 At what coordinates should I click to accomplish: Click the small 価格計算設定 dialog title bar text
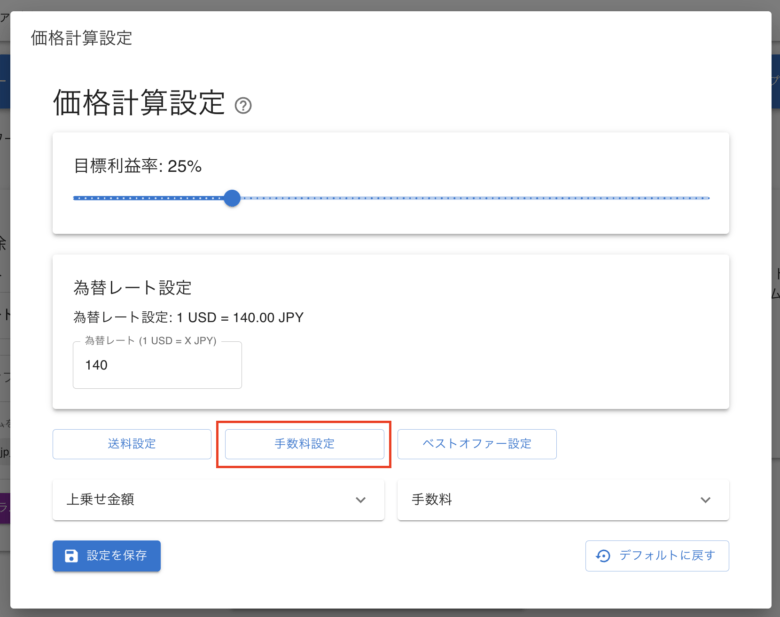(x=82, y=38)
